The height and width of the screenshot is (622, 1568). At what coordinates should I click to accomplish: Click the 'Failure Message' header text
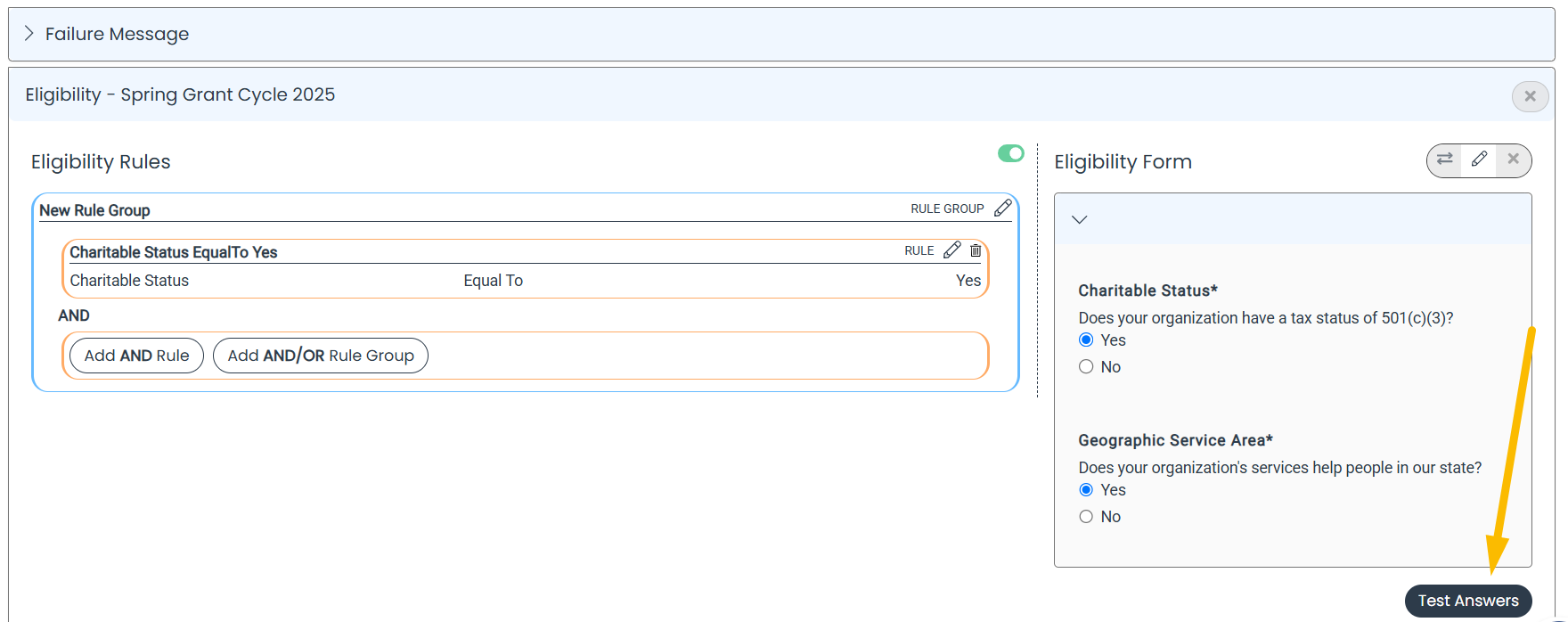click(117, 34)
